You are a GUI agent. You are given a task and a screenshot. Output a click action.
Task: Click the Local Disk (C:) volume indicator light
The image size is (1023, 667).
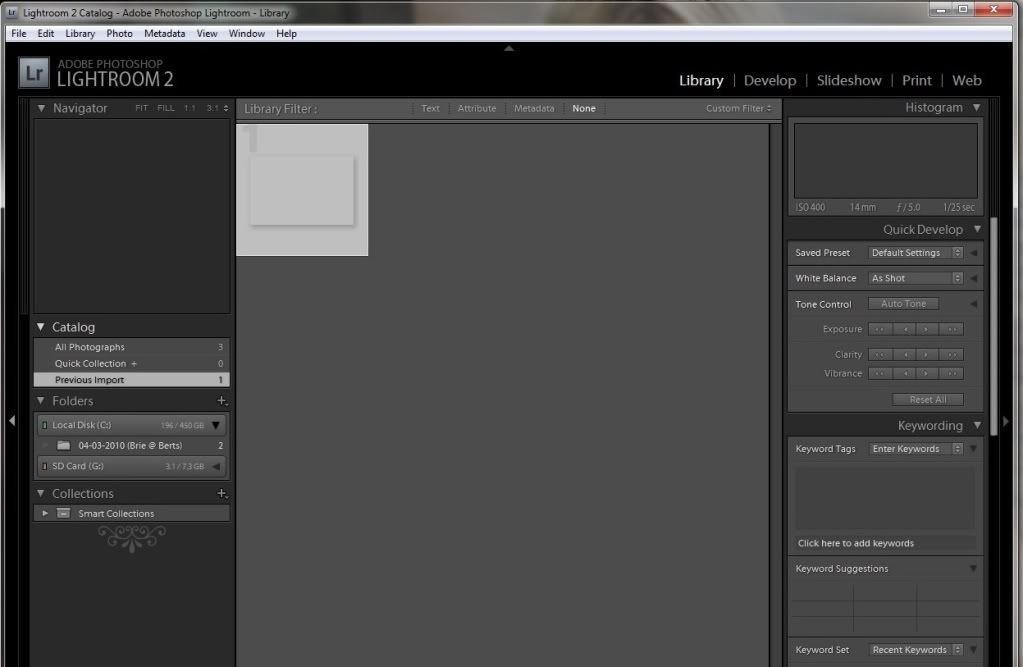44,425
